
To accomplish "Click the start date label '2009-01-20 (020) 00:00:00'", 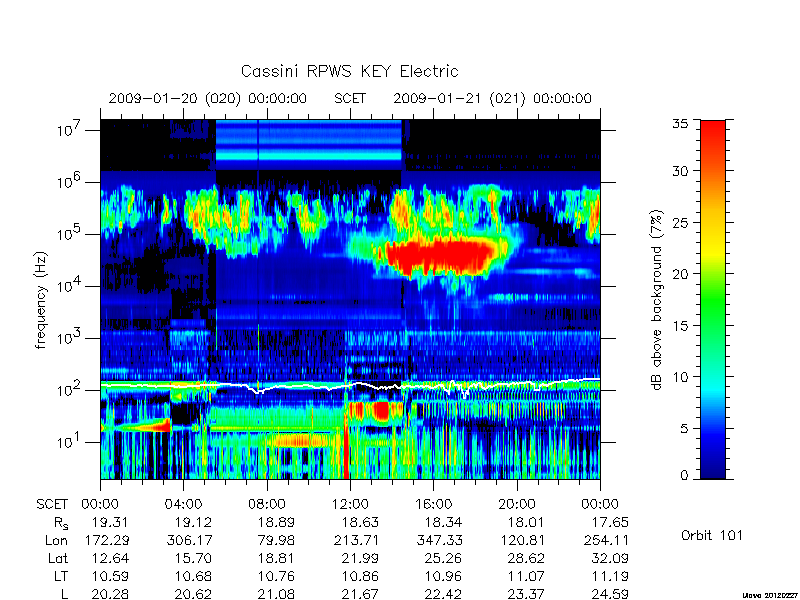I will (x=208, y=98).
